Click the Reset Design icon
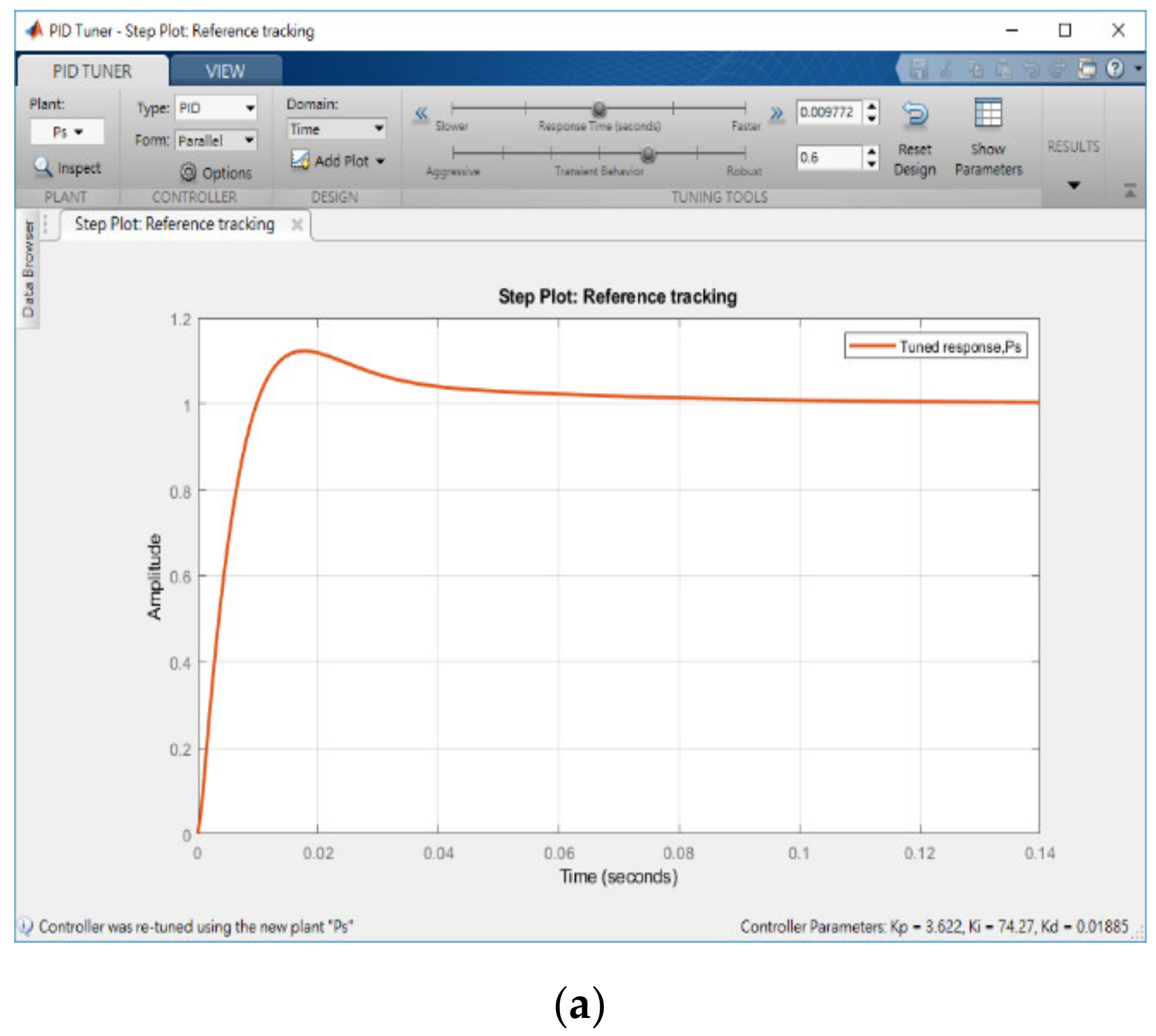The image size is (1156, 1036). [x=915, y=115]
